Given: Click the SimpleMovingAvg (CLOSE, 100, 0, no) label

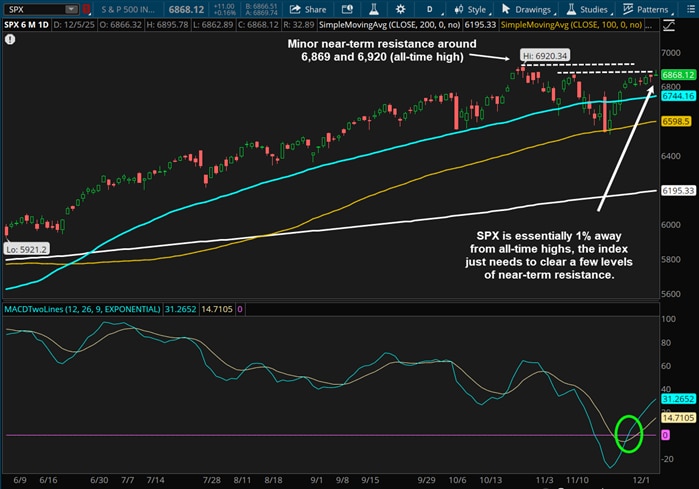Looking at the screenshot, I should pyautogui.click(x=571, y=25).
